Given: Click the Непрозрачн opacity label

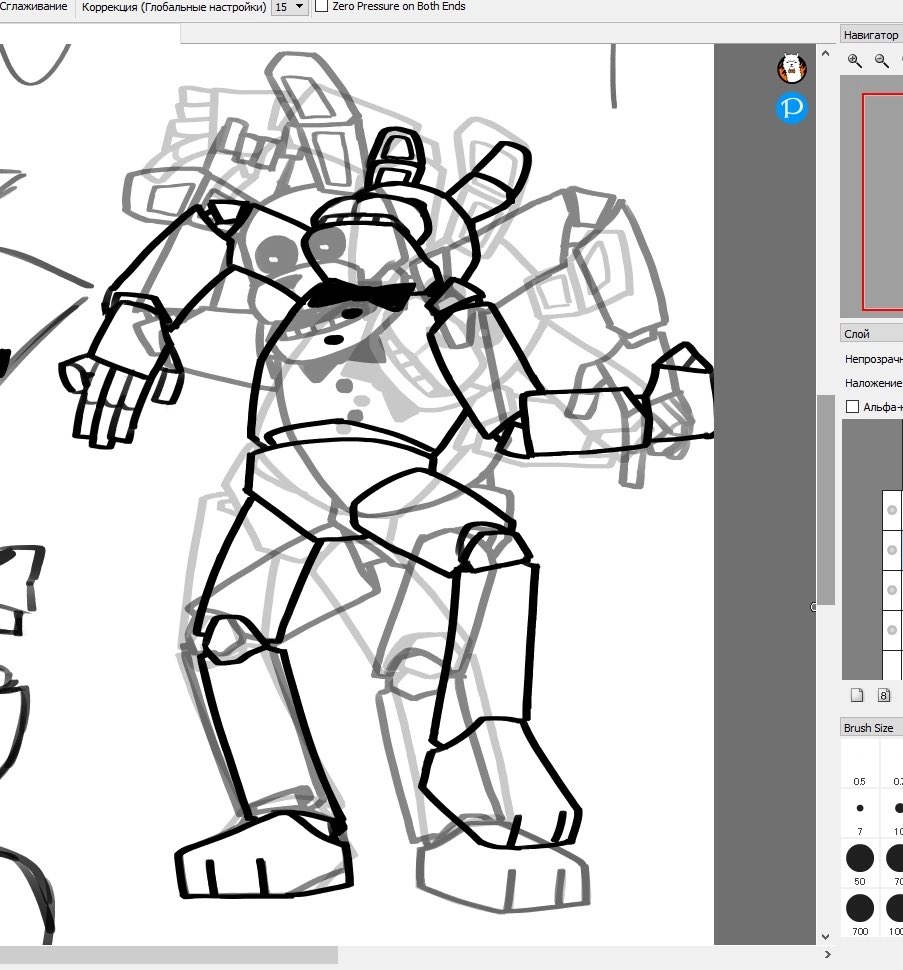Looking at the screenshot, I should coord(873,359).
